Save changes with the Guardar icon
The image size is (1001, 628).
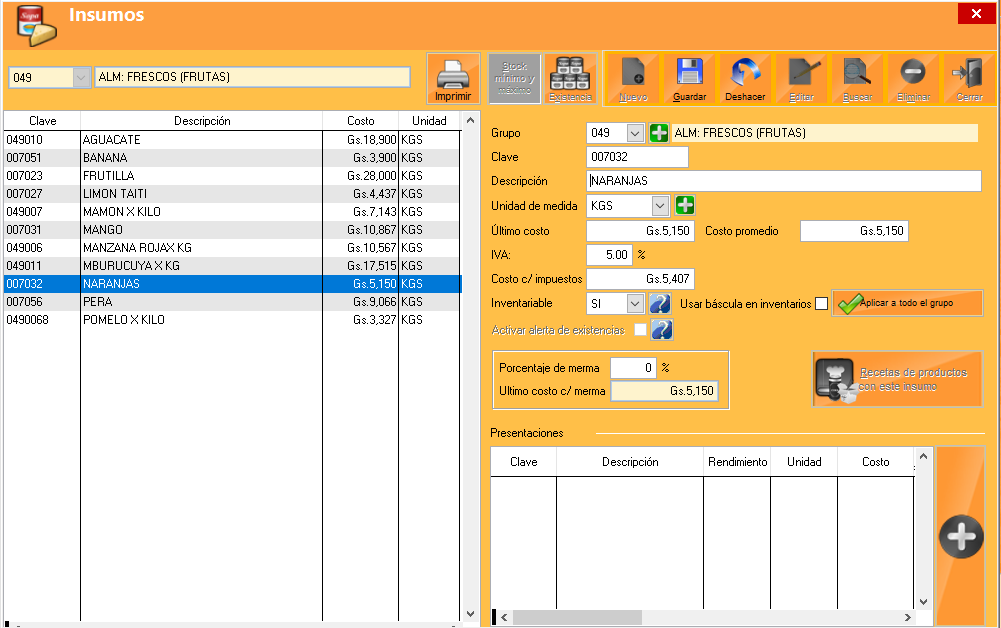[x=689, y=78]
